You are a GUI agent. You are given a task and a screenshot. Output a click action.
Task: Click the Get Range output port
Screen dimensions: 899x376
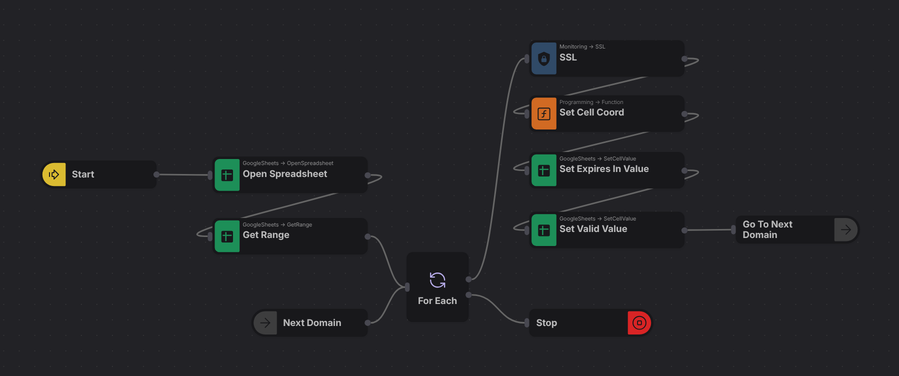pyautogui.click(x=368, y=236)
